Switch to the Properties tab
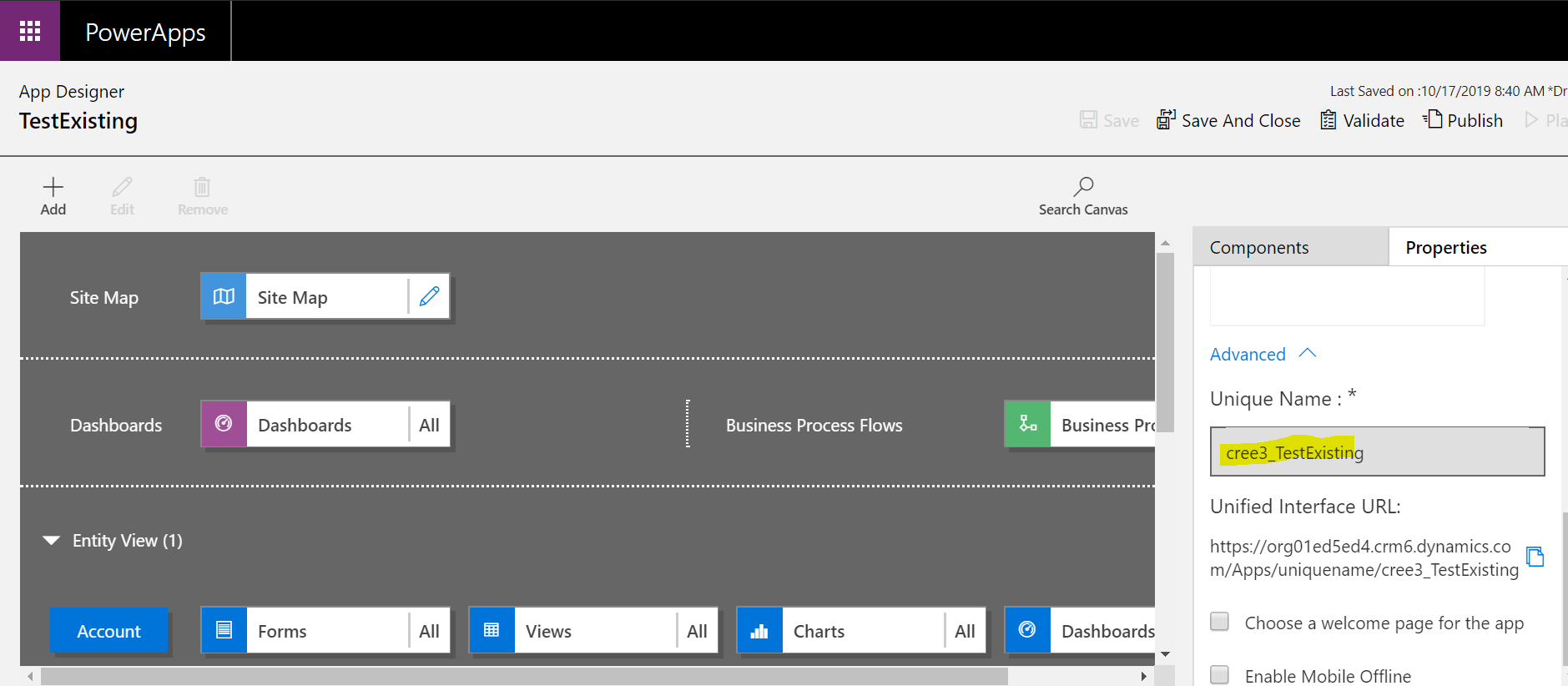1568x686 pixels. click(x=1445, y=248)
